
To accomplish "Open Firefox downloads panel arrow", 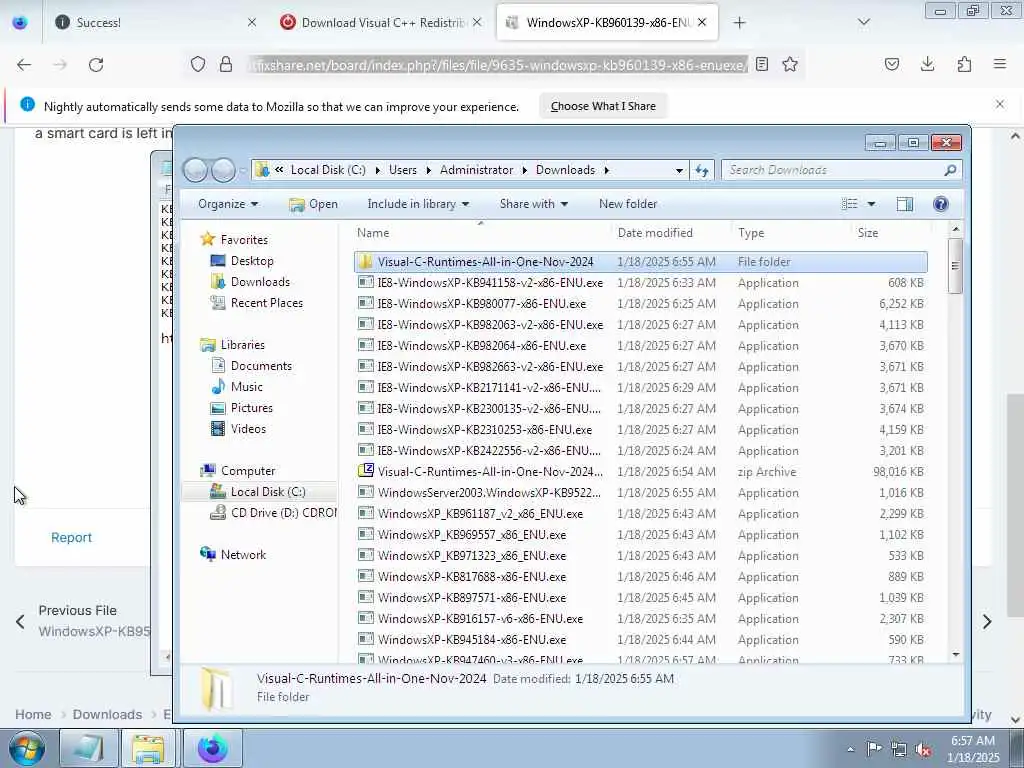I will (927, 64).
